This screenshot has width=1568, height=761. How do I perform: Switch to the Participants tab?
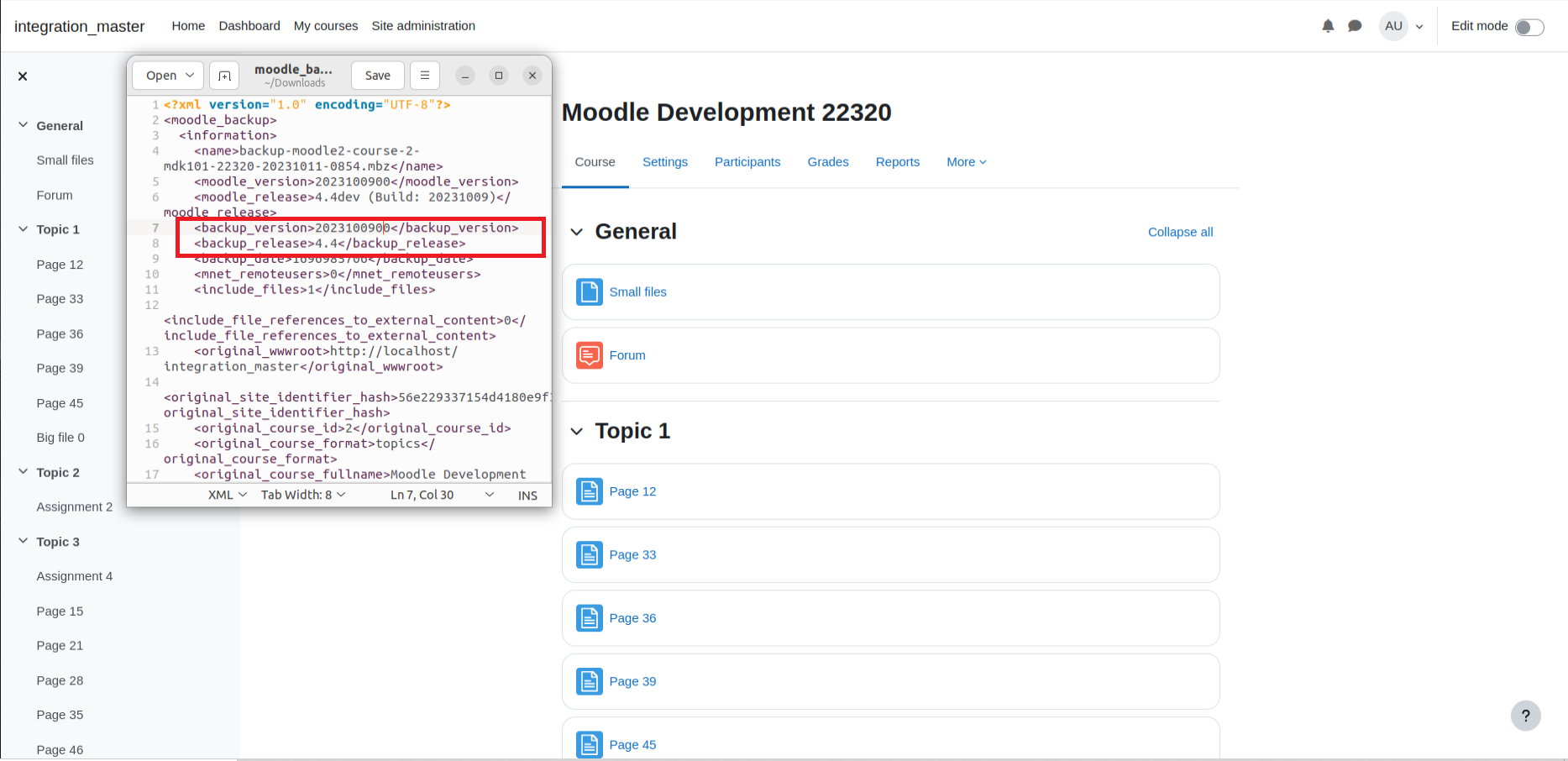pyautogui.click(x=747, y=162)
